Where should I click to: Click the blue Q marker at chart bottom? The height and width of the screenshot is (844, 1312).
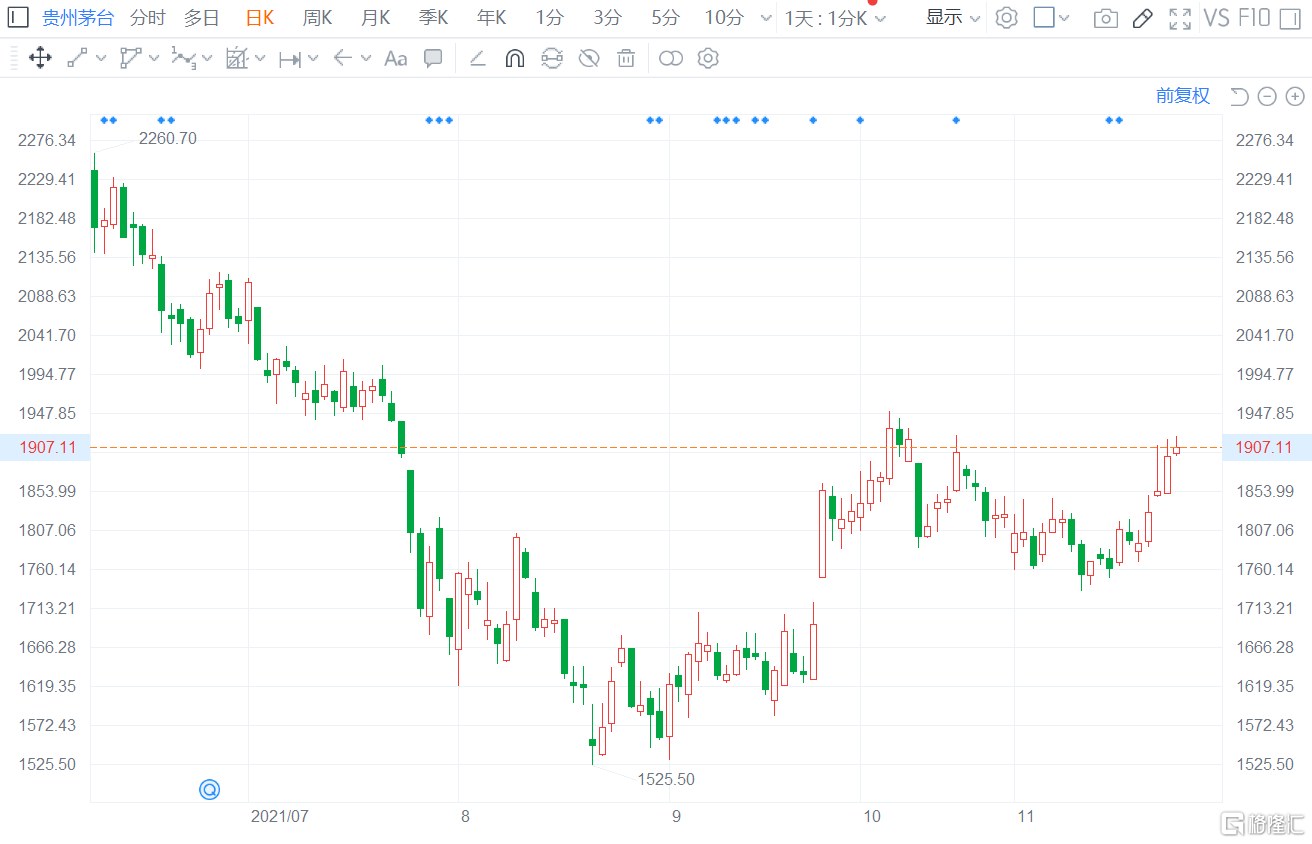[209, 789]
